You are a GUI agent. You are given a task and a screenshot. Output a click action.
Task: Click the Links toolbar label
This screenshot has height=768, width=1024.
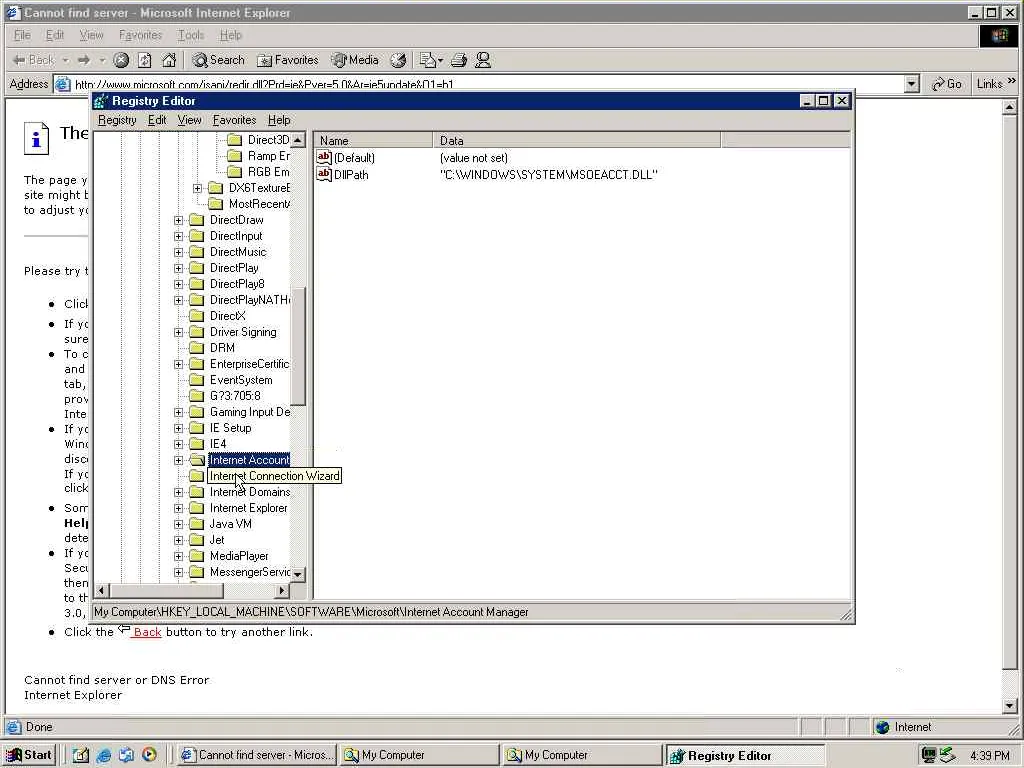(989, 84)
